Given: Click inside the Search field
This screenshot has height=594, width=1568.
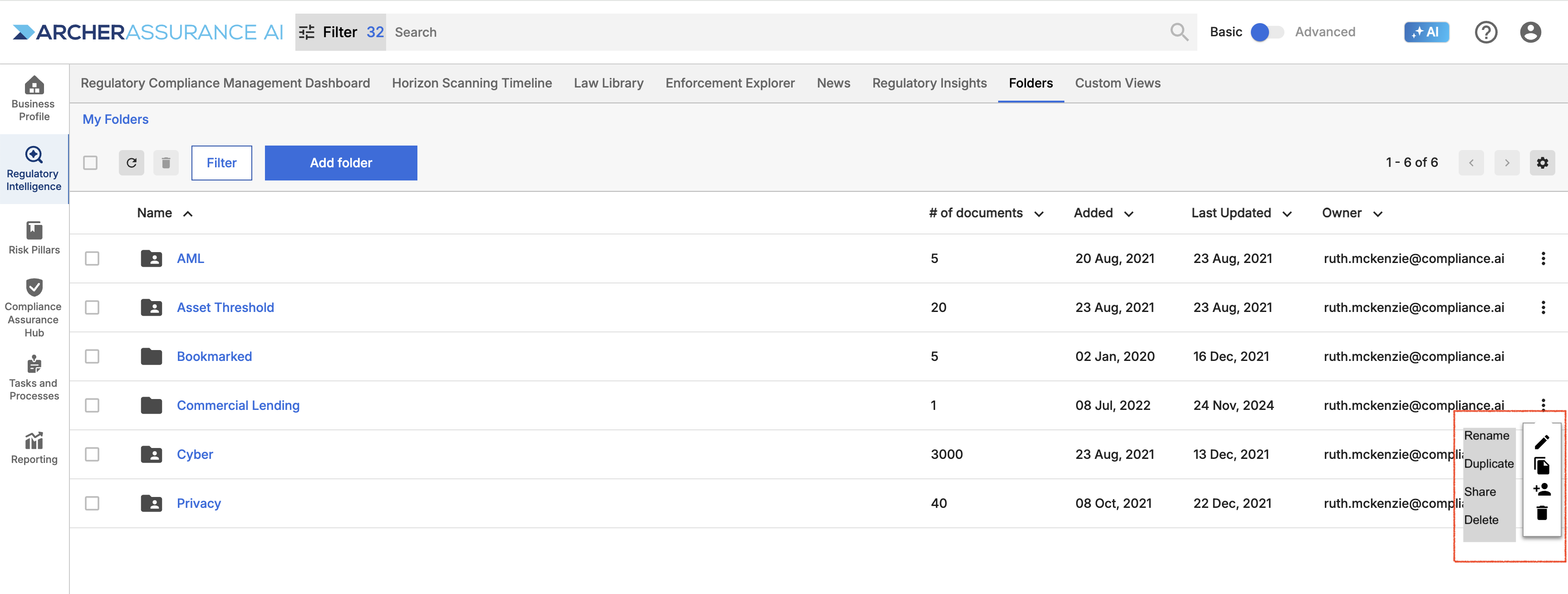Looking at the screenshot, I should pos(548,32).
